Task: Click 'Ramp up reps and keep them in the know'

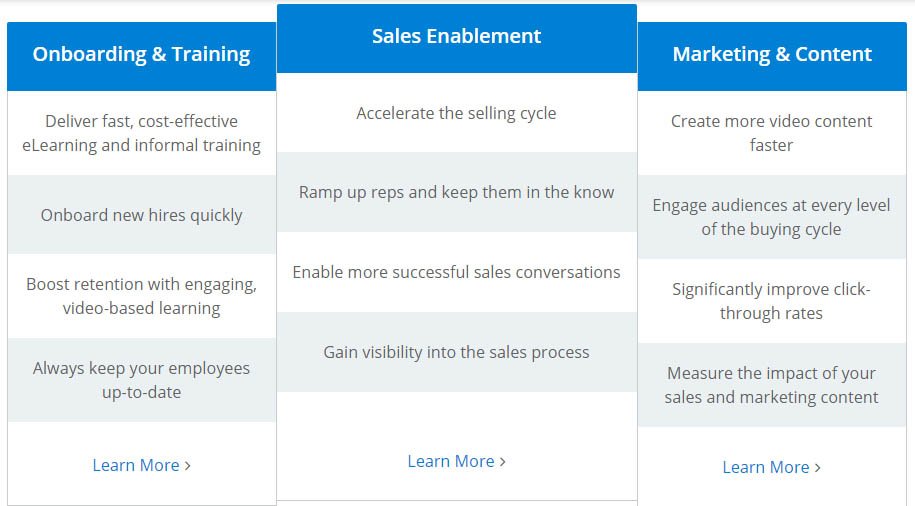Action: (x=456, y=192)
